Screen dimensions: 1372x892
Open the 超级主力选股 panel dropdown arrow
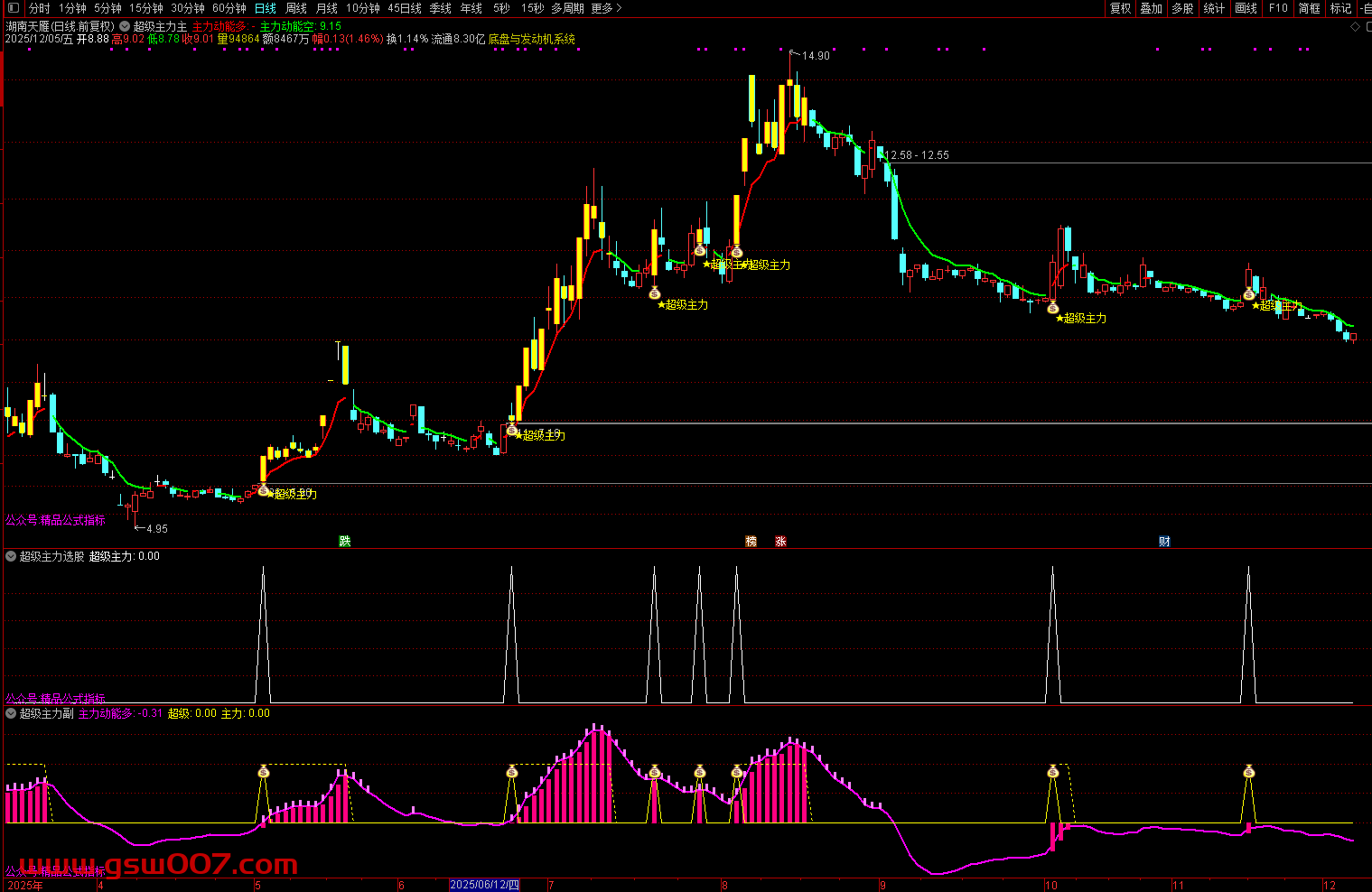tap(11, 556)
